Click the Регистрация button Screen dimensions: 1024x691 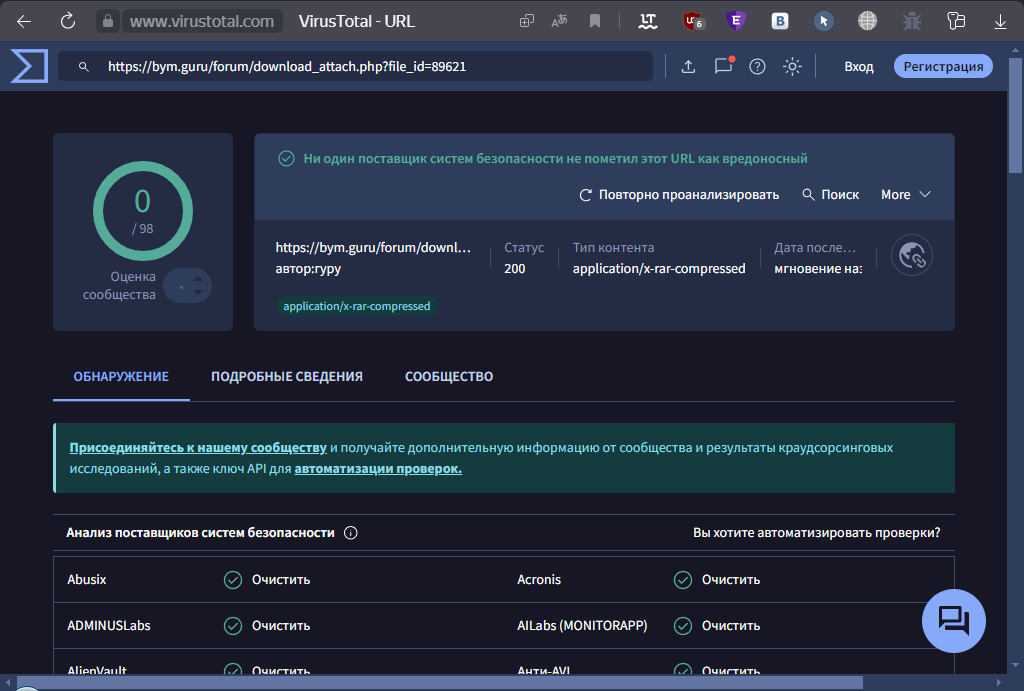943,66
